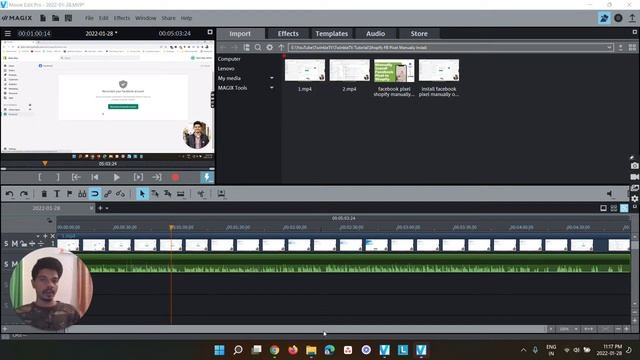Image resolution: width=640 pixels, height=360 pixels.
Task: Click the preview position slider marker
Action: pos(45,164)
